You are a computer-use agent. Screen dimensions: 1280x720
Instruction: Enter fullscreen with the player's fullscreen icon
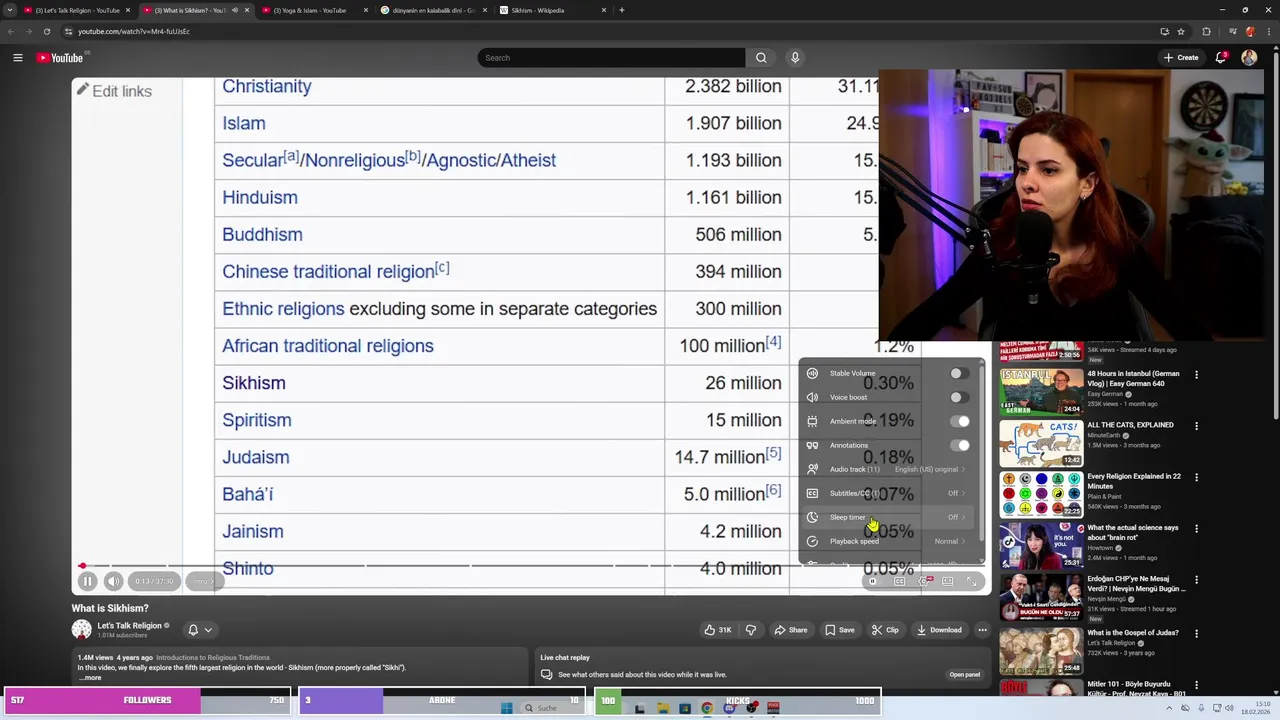click(971, 581)
